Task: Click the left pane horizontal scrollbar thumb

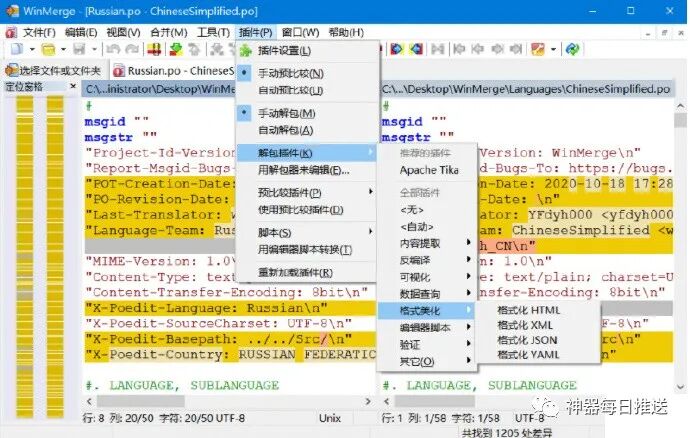Action: click(x=141, y=401)
